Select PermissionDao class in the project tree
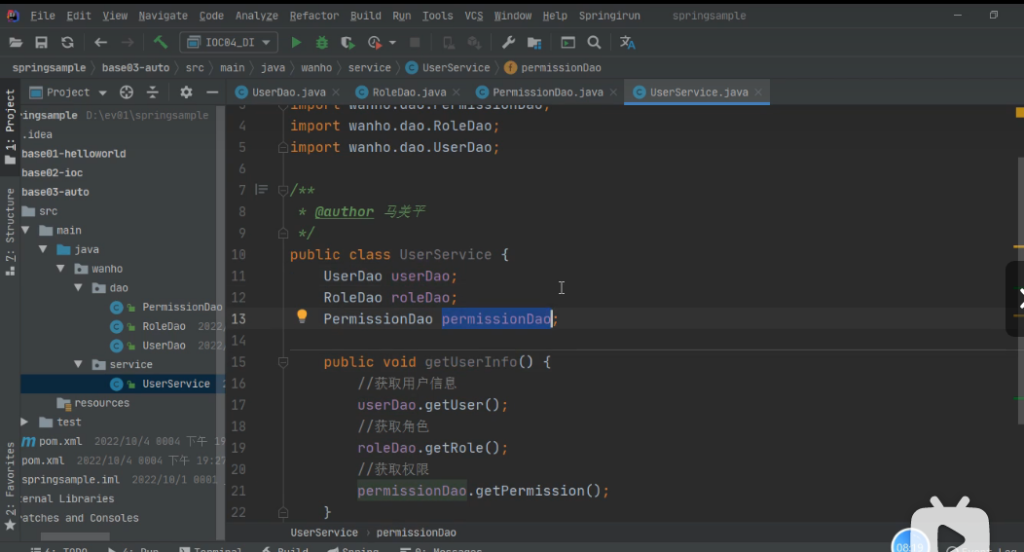 point(181,307)
